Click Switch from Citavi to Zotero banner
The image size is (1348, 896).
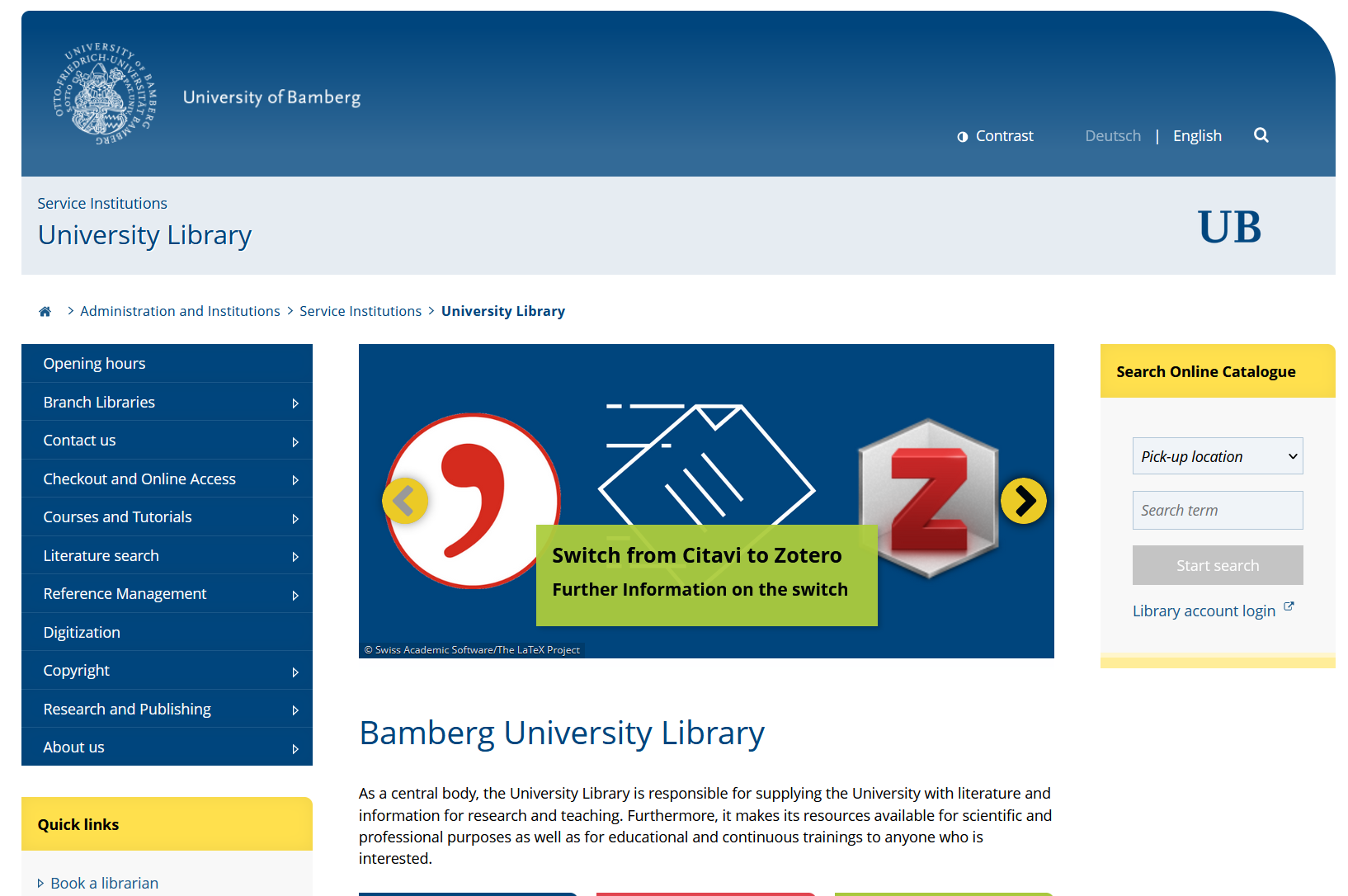[x=706, y=575]
